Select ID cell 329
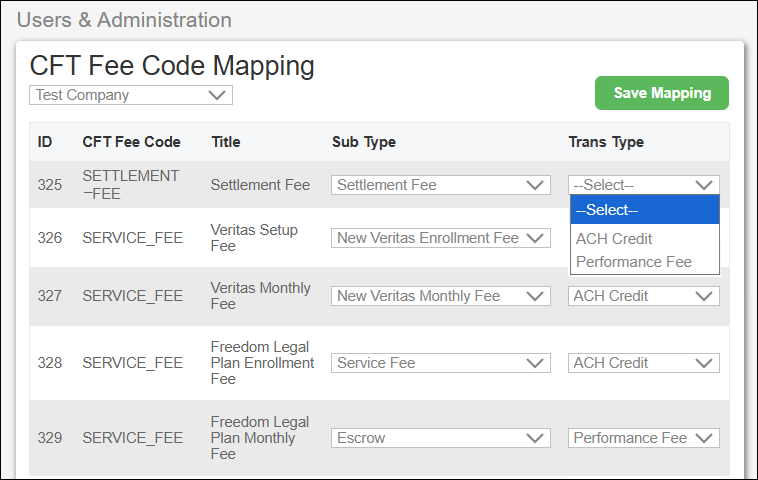Viewport: 758px width, 480px height. pos(50,438)
